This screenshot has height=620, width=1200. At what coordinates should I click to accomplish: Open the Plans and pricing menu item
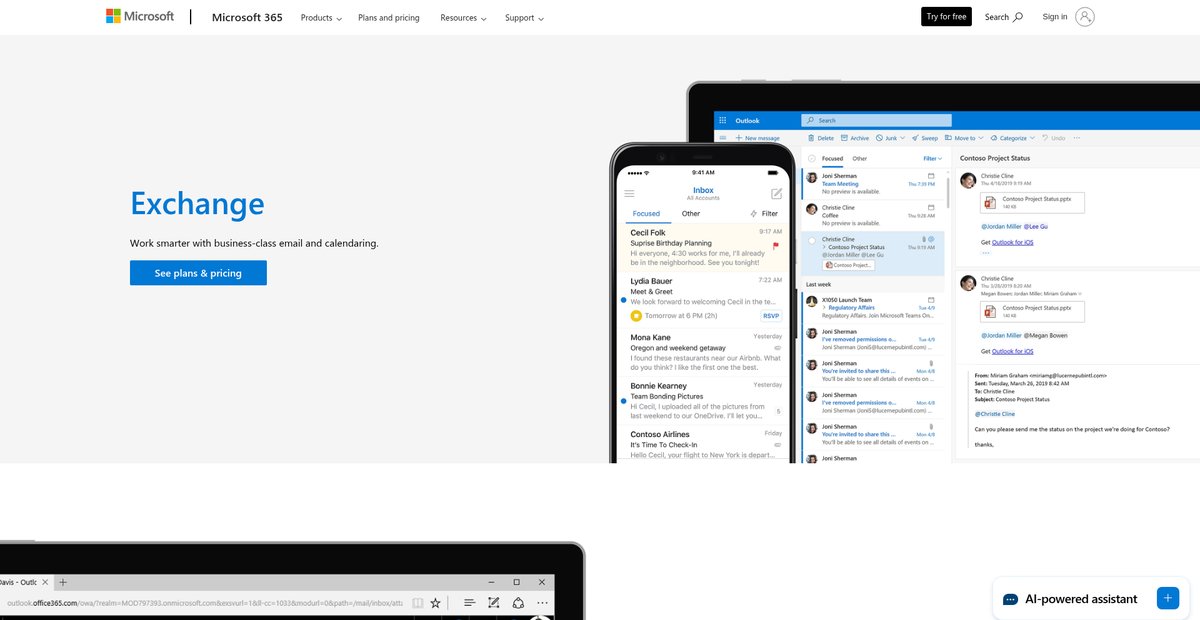click(x=389, y=18)
